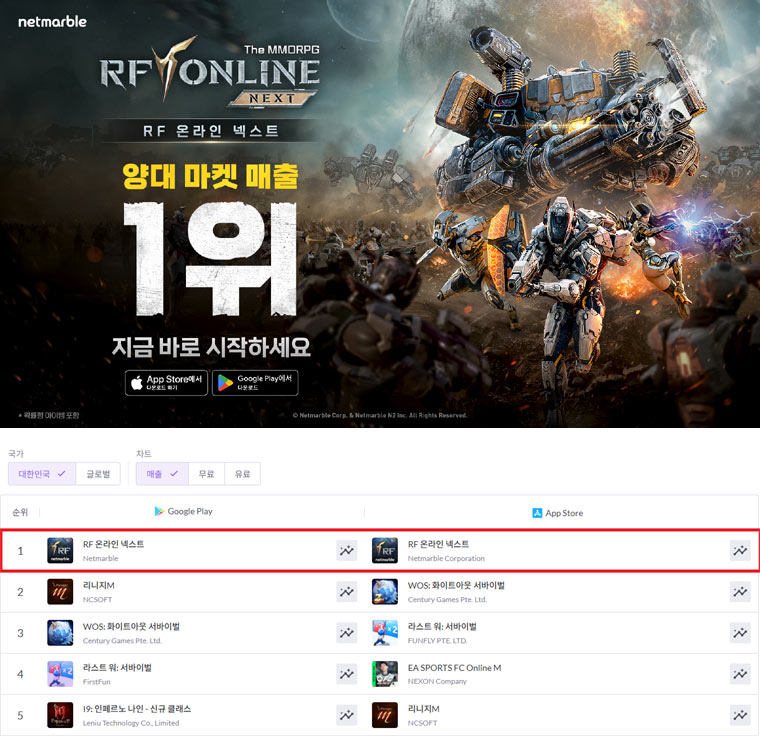Show trend chart for I9 인페르노 나인
760x755 pixels.
coord(347,715)
